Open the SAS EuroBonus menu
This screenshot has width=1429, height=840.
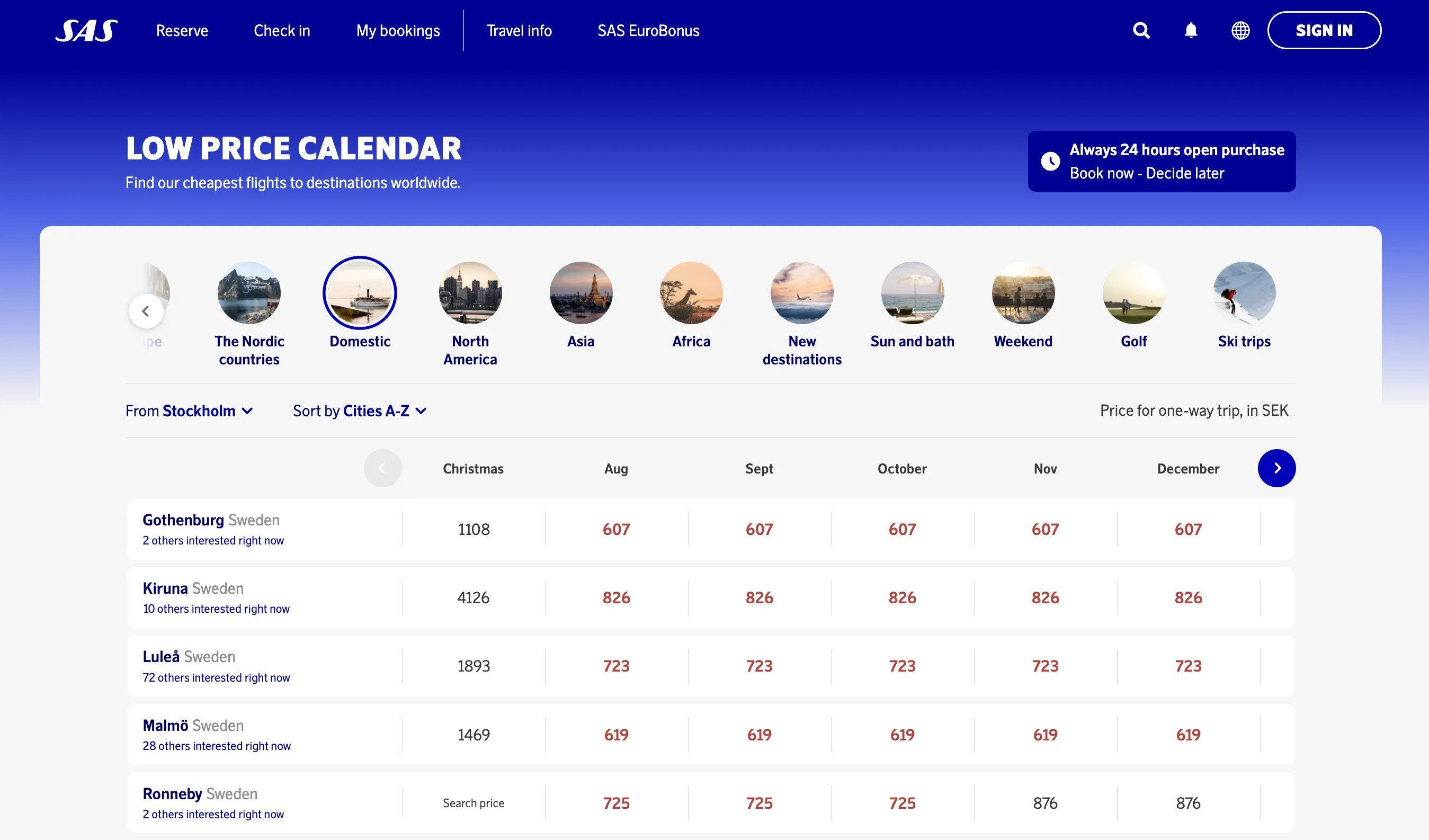648,31
